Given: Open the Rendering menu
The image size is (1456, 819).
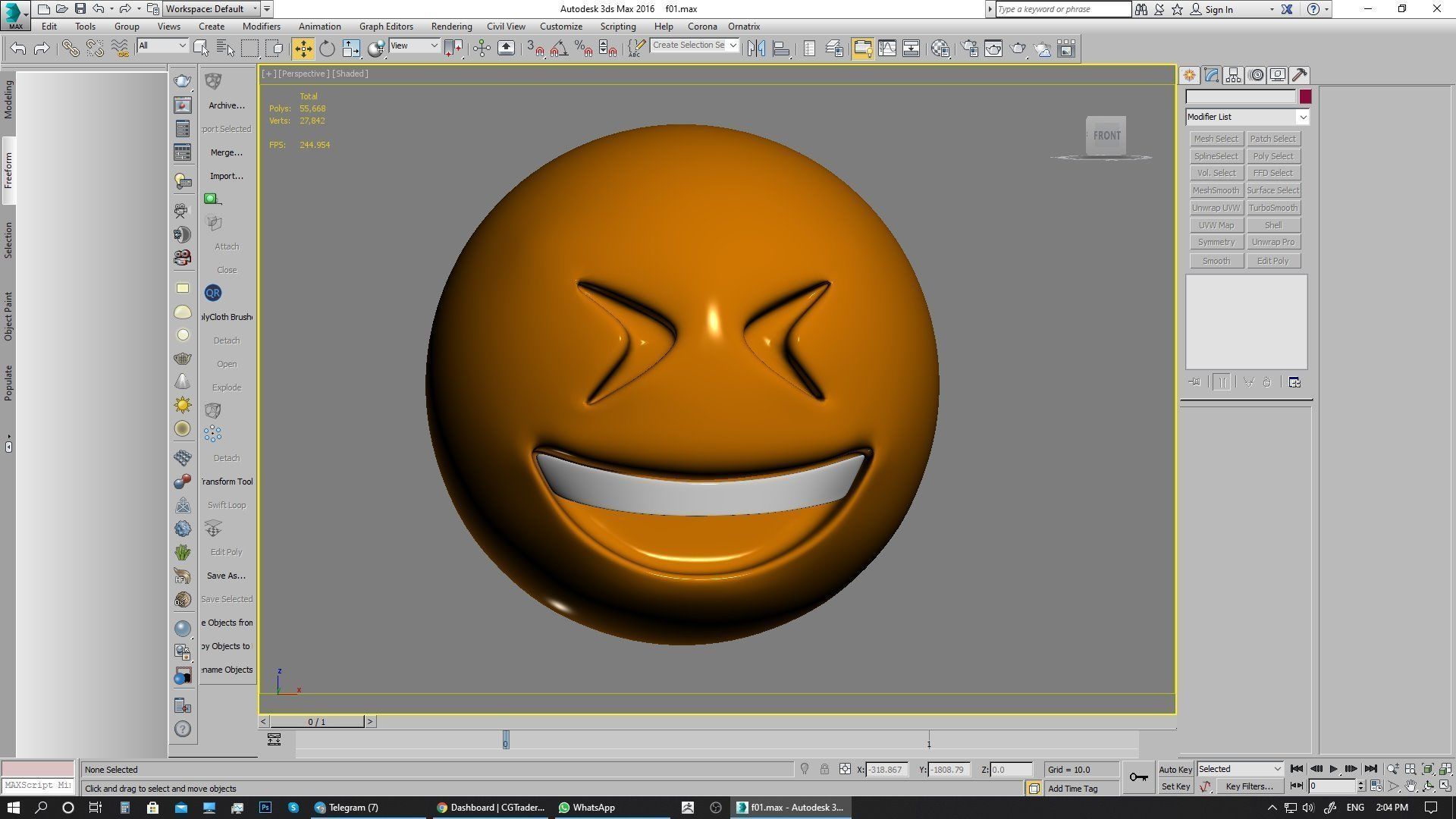Looking at the screenshot, I should 451,27.
